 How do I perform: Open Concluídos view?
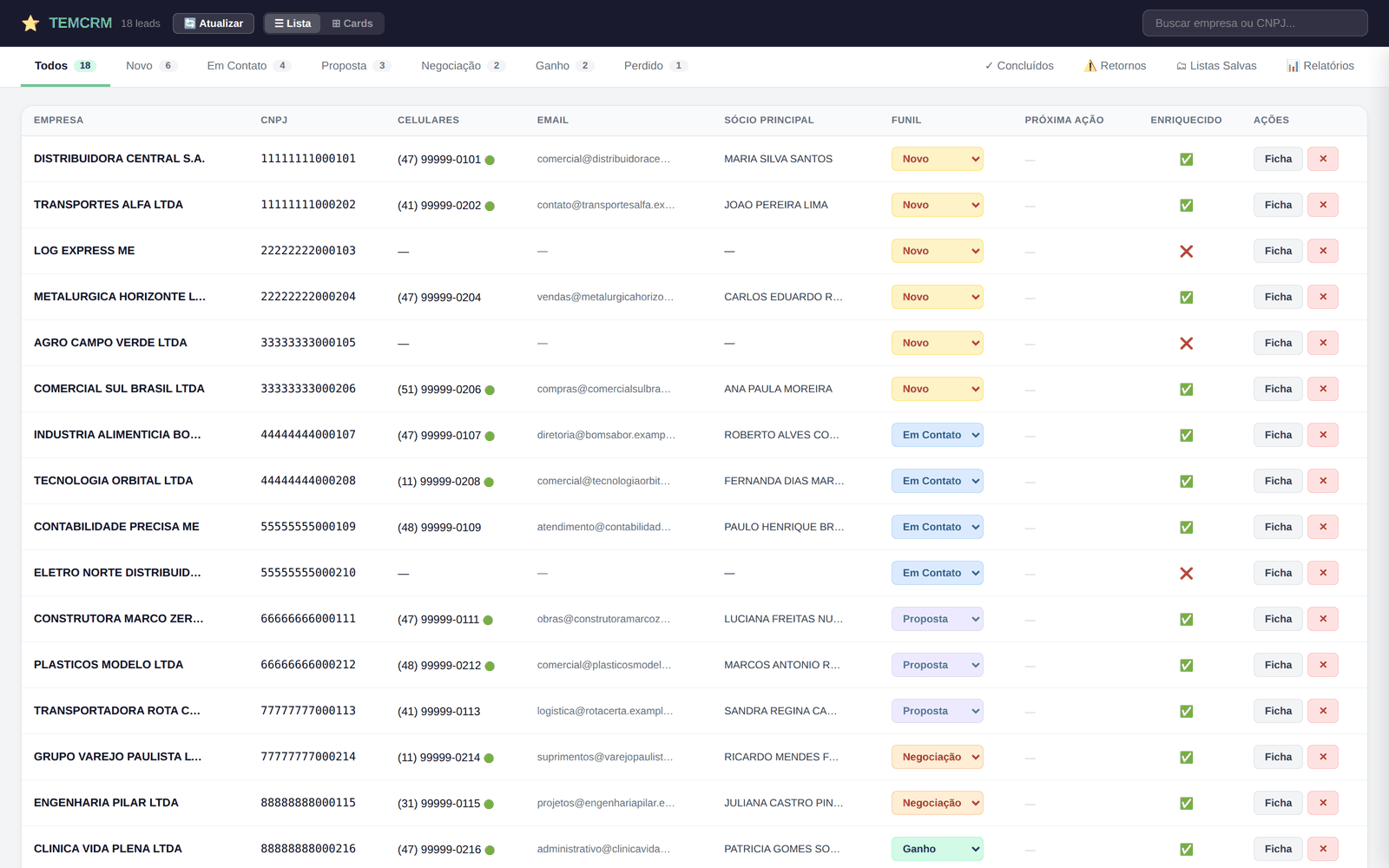point(1019,66)
